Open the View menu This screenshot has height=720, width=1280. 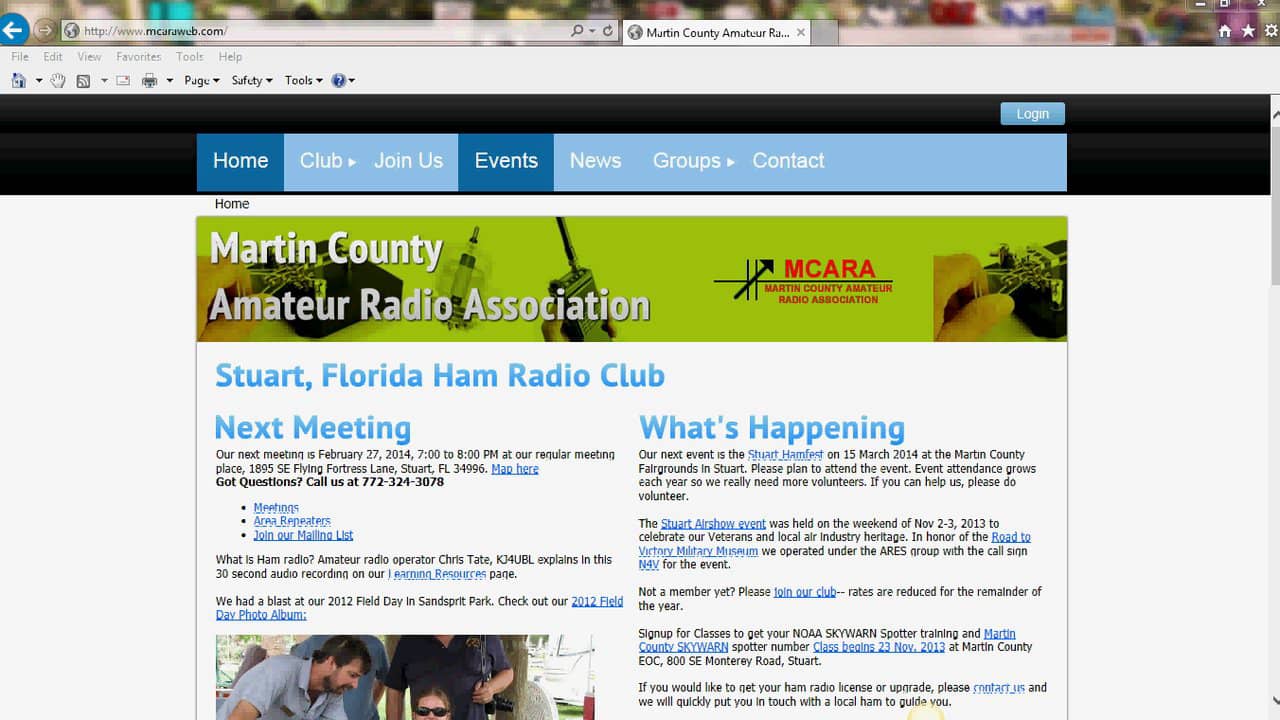(x=89, y=57)
